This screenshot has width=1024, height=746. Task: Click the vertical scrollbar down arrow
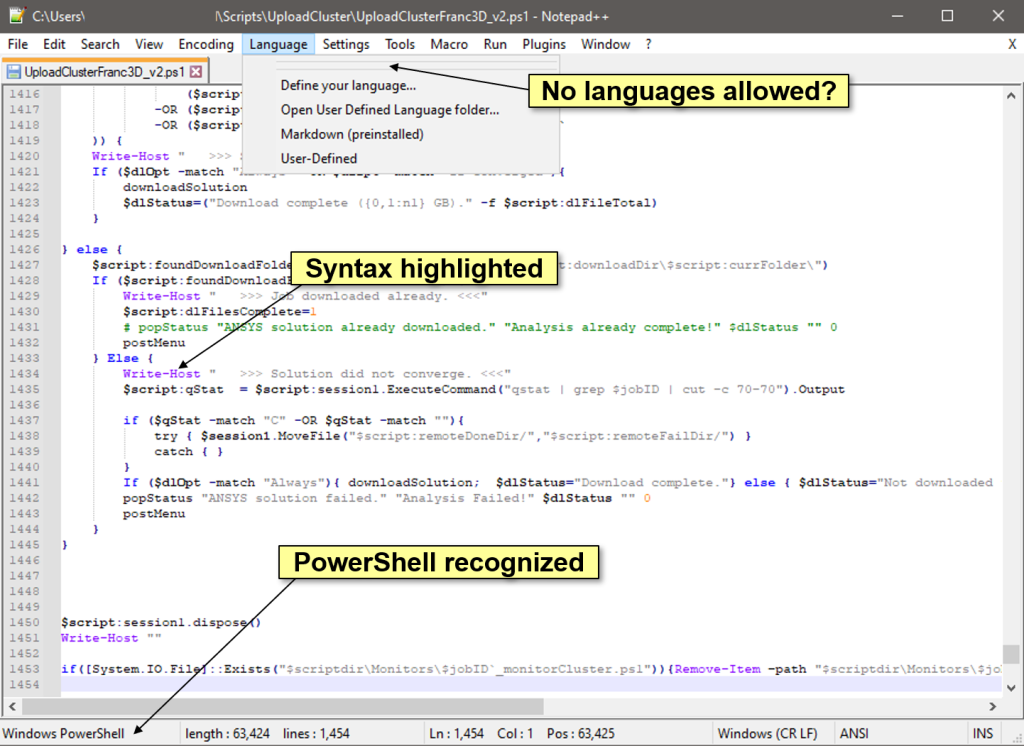(1011, 687)
